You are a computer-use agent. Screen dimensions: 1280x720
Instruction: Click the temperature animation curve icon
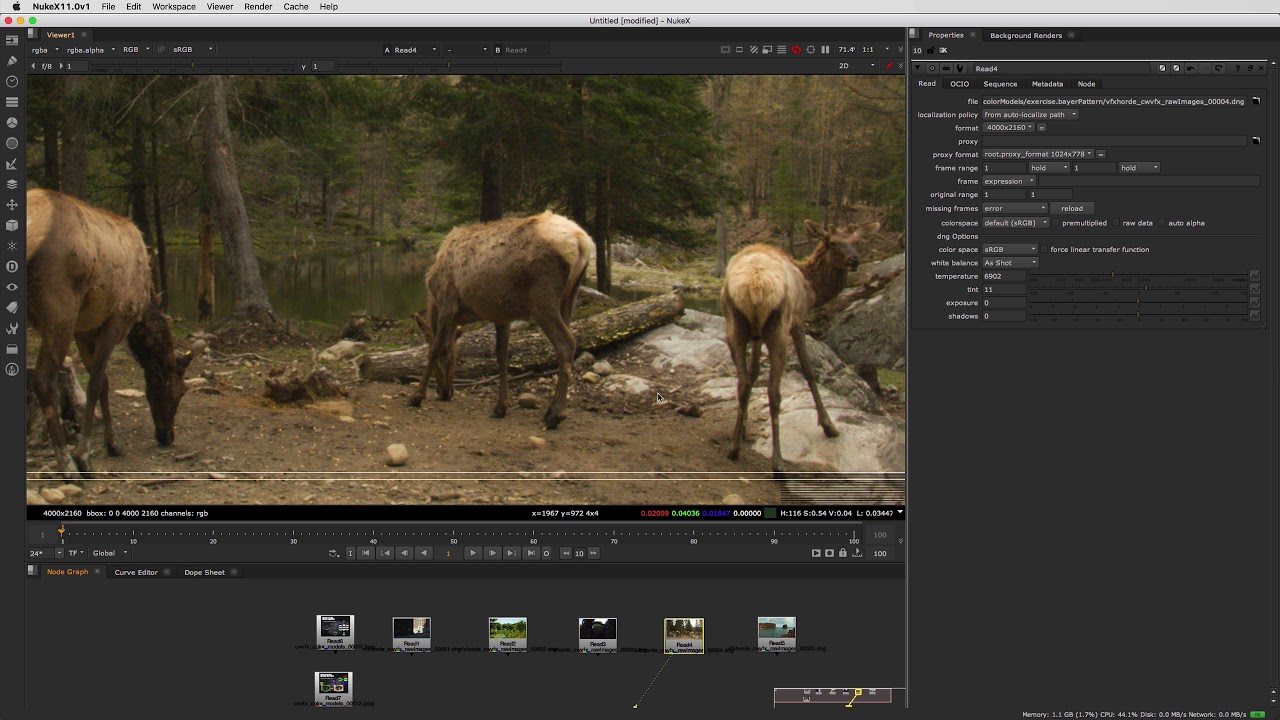click(1255, 276)
